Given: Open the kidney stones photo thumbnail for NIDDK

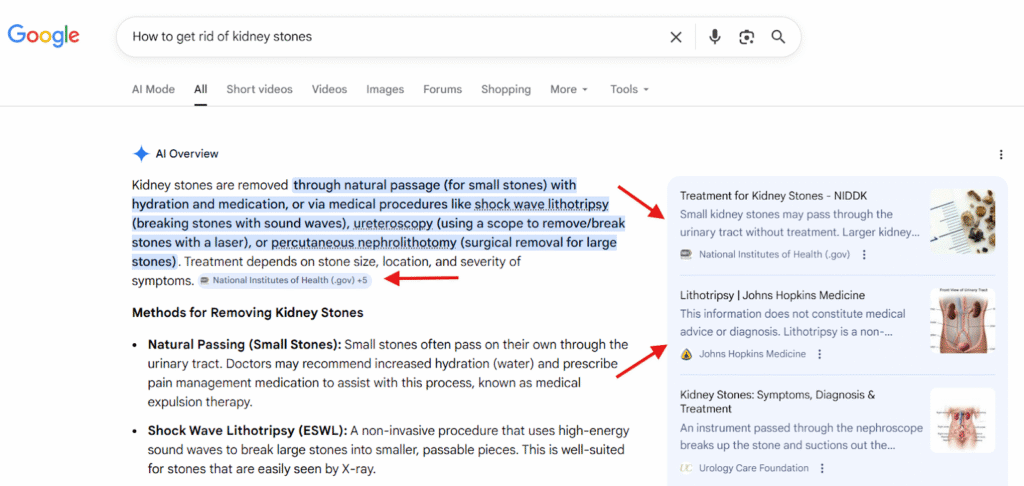Looking at the screenshot, I should click(x=963, y=221).
